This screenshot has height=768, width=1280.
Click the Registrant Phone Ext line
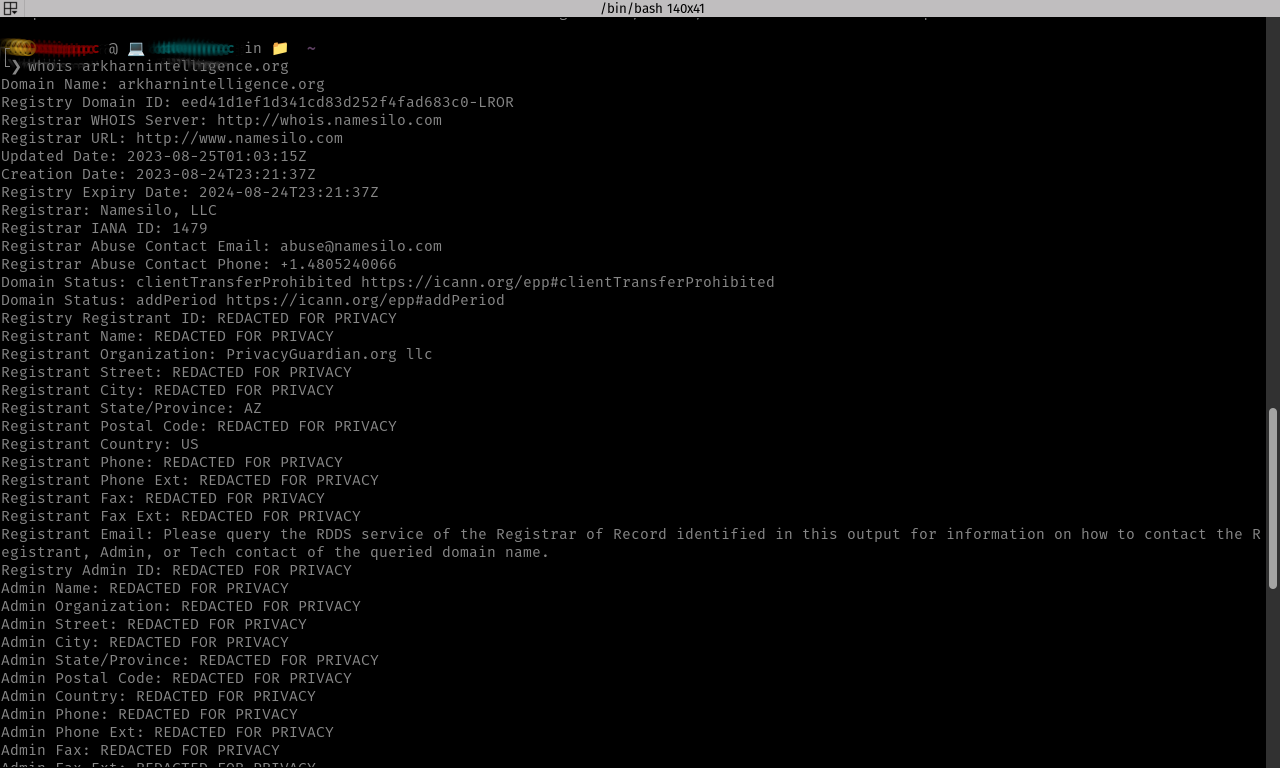point(190,480)
